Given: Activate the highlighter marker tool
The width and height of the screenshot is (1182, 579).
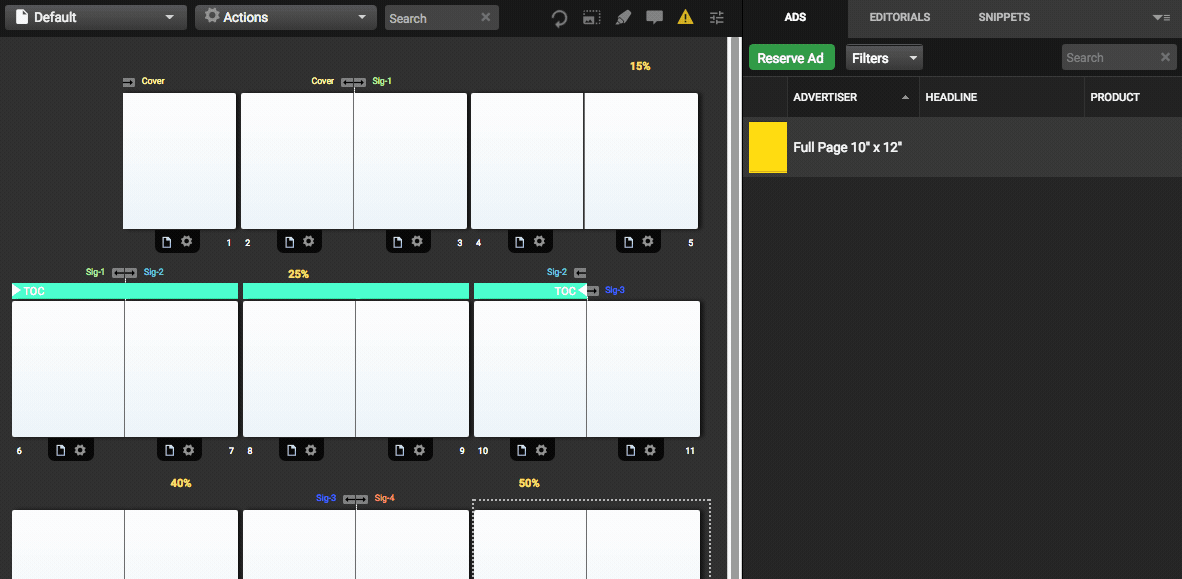Looking at the screenshot, I should 623,18.
